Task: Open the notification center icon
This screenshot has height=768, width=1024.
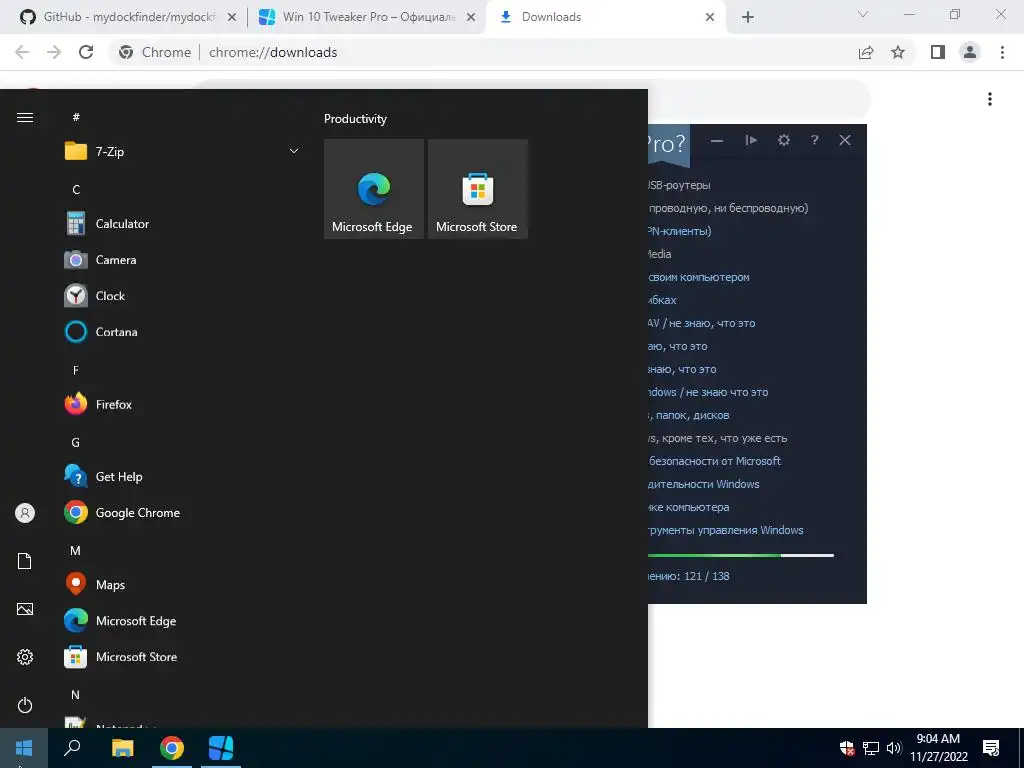Action: (x=991, y=748)
